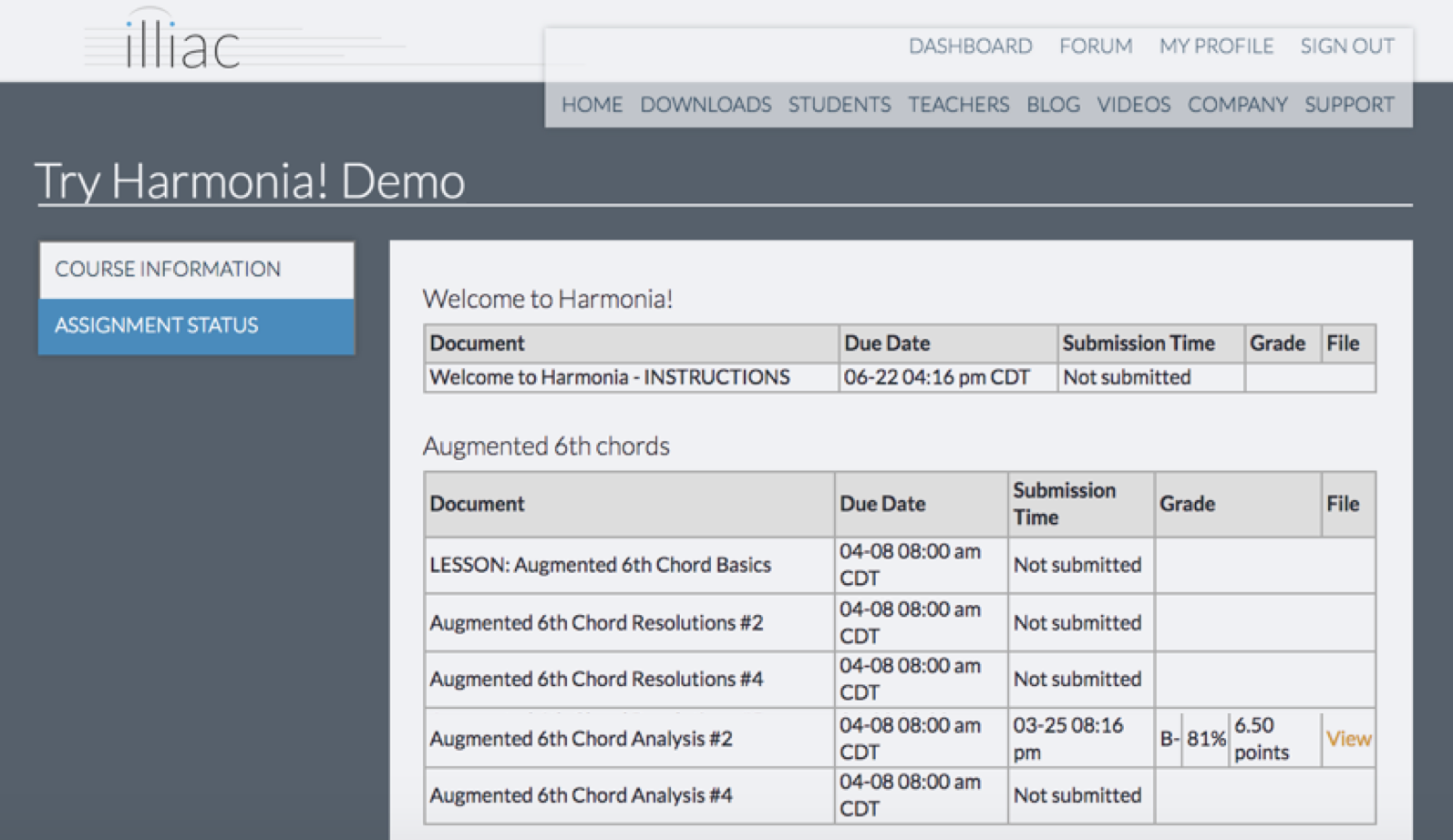The height and width of the screenshot is (840, 1453).
Task: Sign out of the account
Action: [x=1346, y=46]
